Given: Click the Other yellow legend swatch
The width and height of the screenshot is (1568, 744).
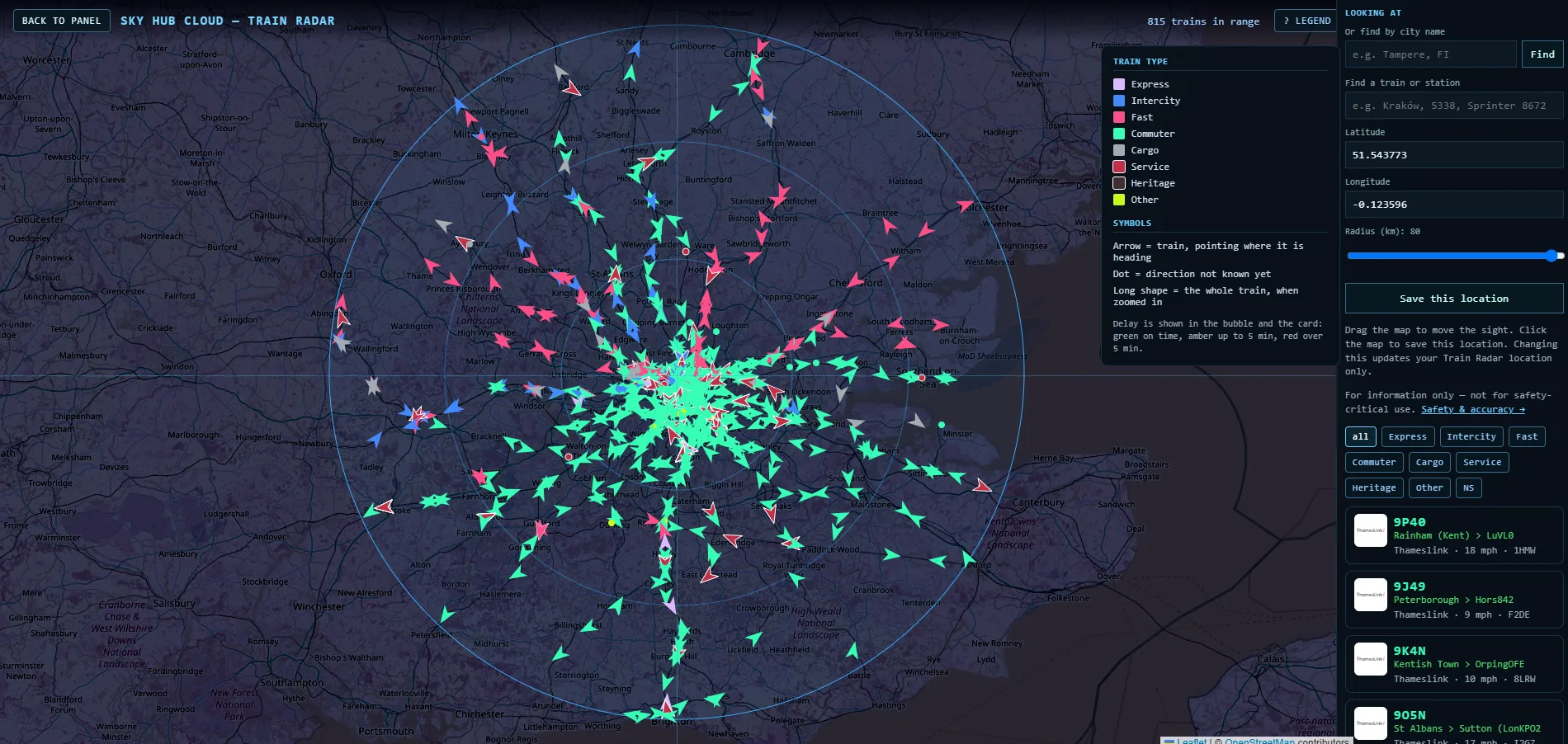Looking at the screenshot, I should [1119, 200].
